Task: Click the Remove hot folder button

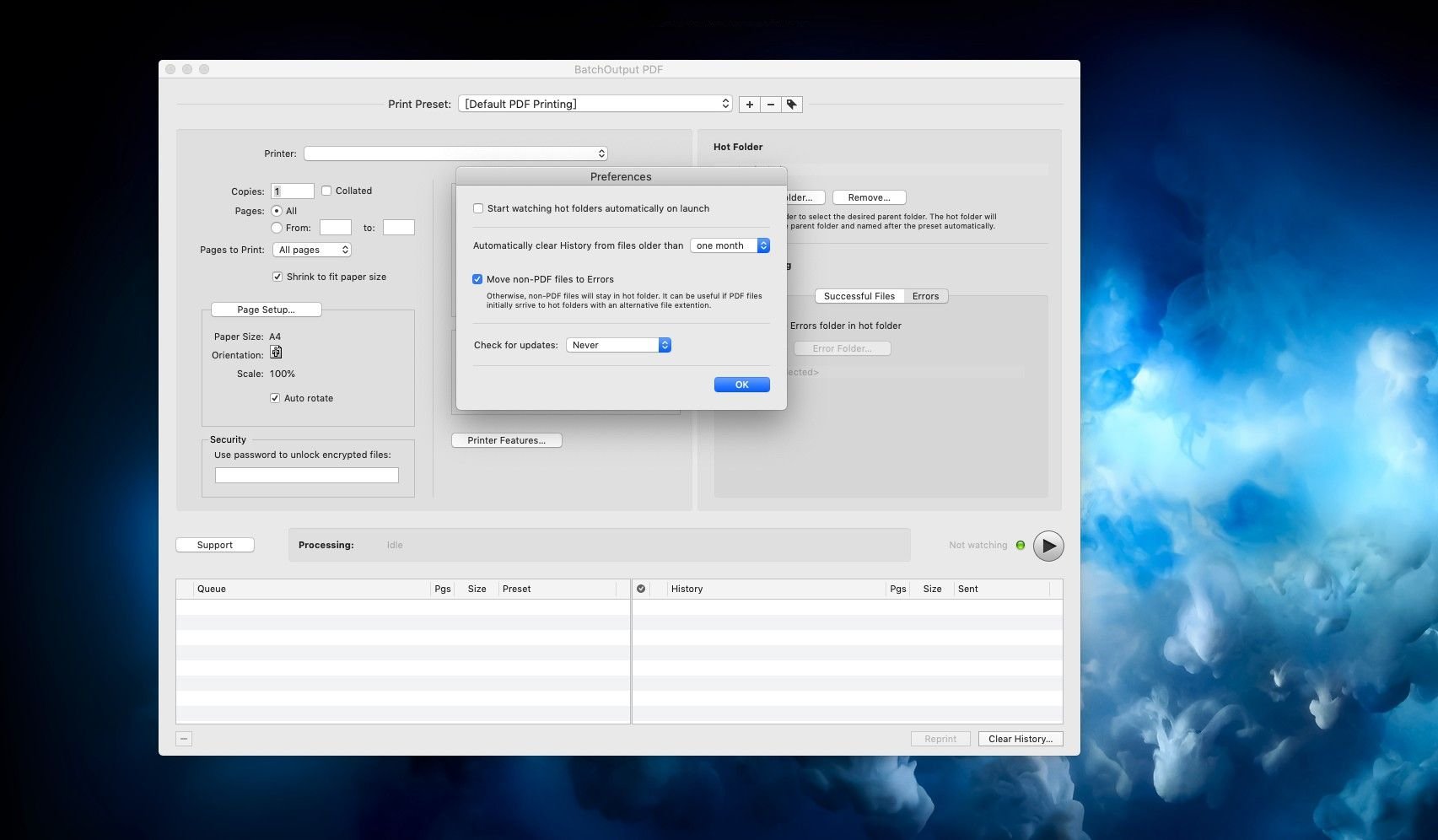Action: 870,197
